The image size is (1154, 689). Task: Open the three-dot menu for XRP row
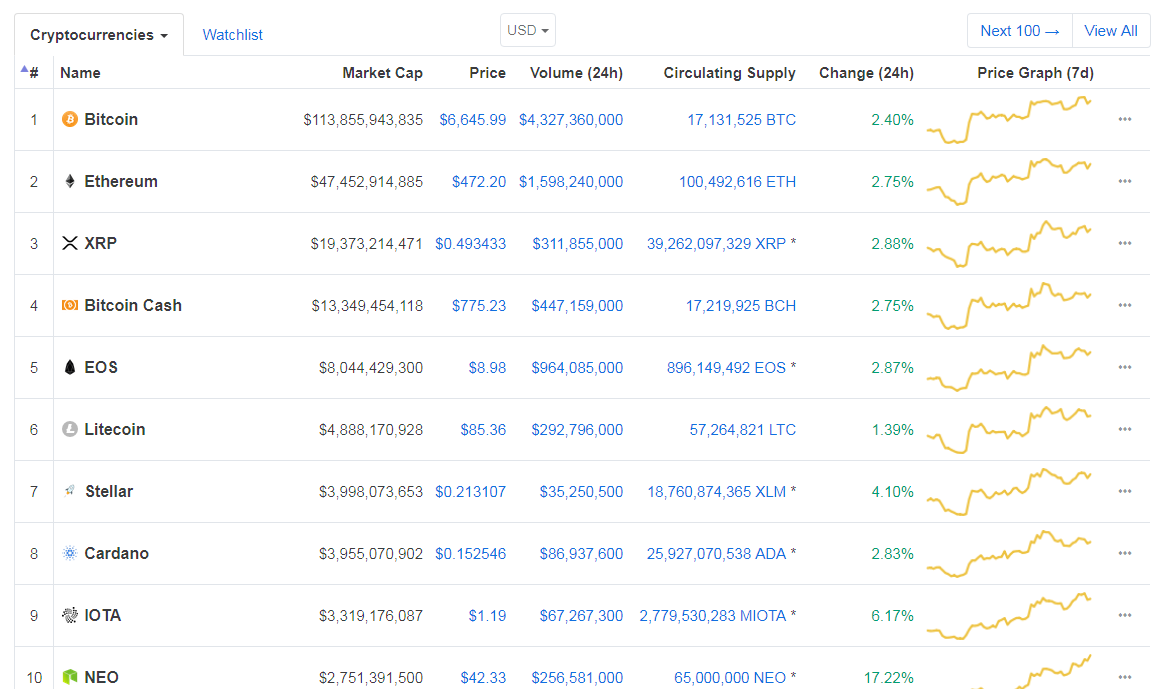pos(1125,243)
